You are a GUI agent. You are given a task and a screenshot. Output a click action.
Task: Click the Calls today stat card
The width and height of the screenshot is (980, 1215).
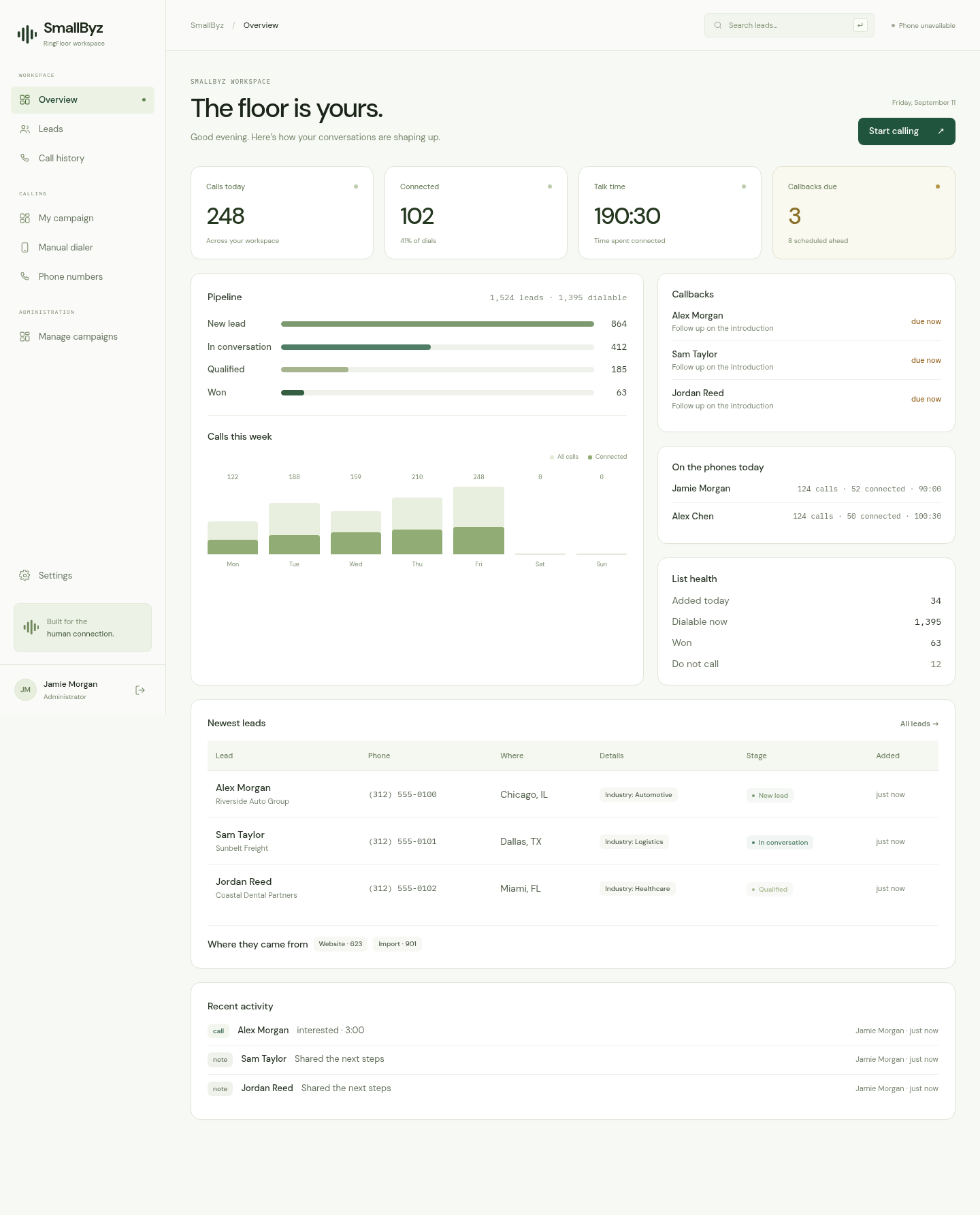282,213
